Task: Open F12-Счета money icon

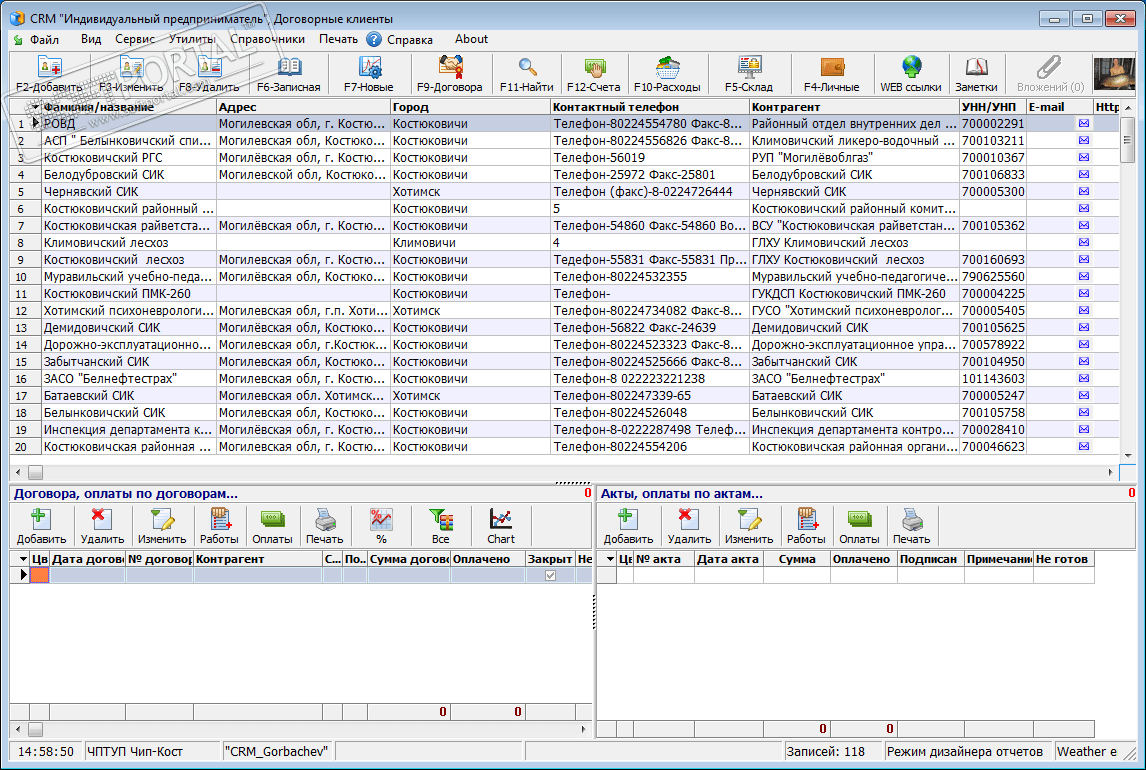Action: 593,67
